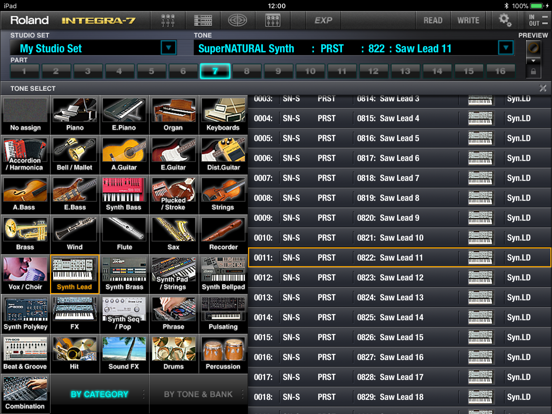Screen dimensions: 552x414
Task: Switch to part 10
Action: [310, 71]
